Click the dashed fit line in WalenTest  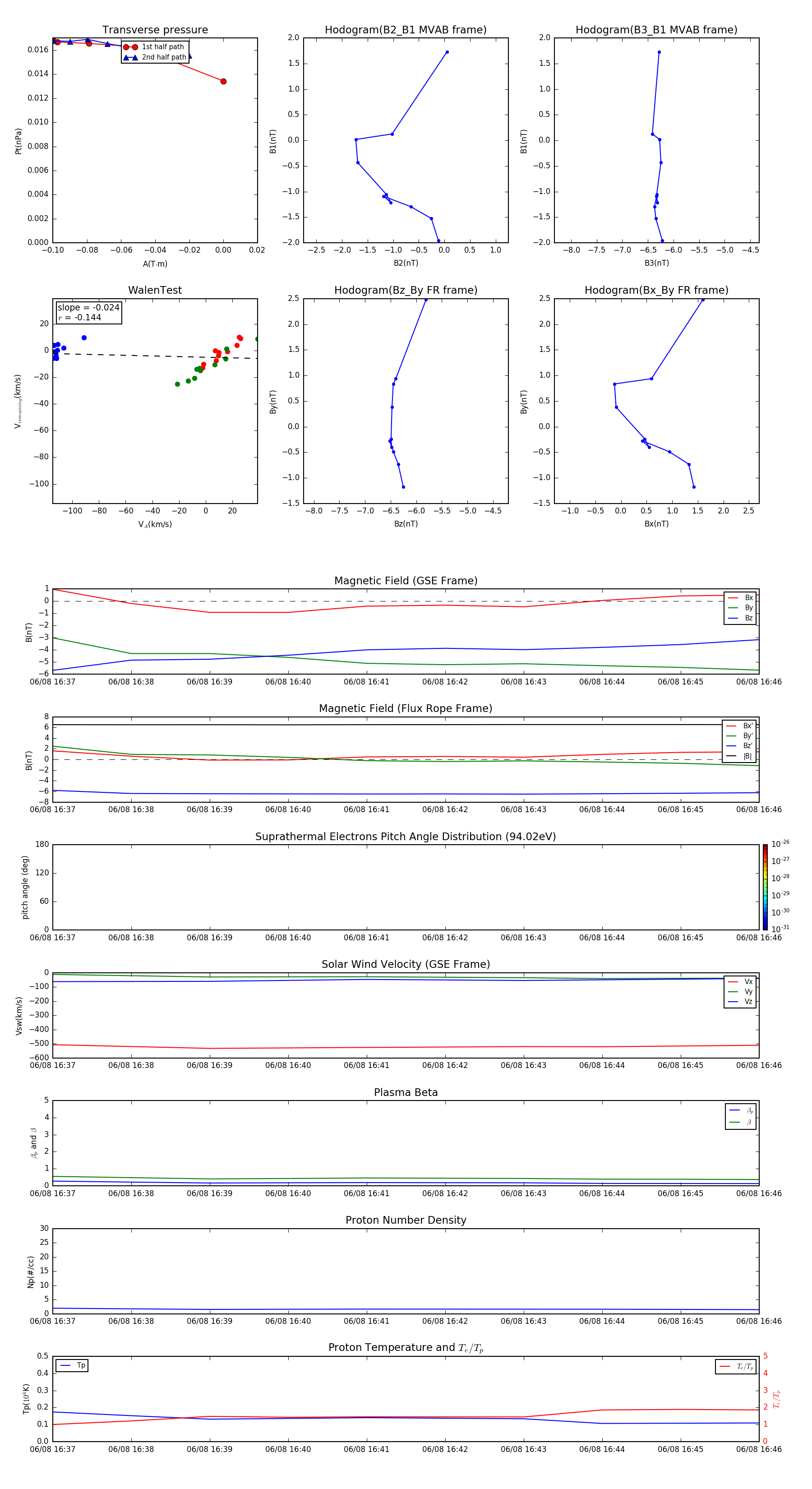[x=155, y=356]
